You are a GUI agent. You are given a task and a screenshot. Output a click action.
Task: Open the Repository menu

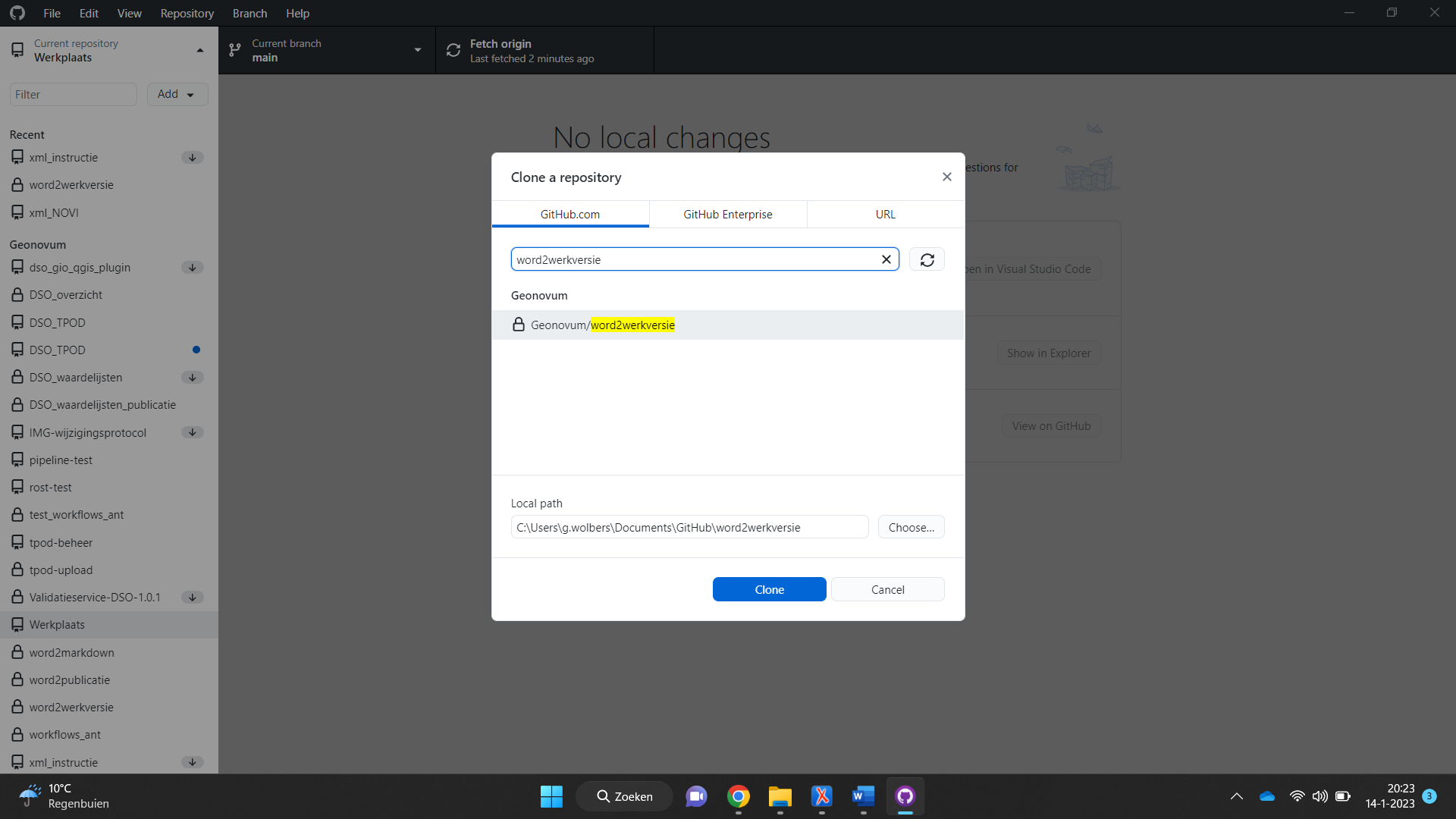(x=187, y=13)
